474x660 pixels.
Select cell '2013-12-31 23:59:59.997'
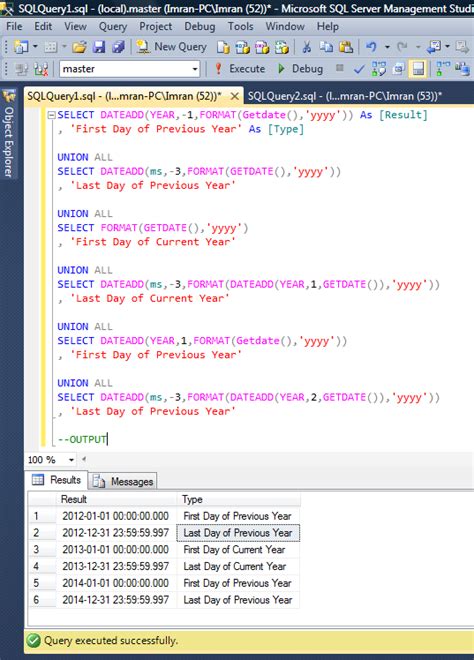tap(116, 566)
